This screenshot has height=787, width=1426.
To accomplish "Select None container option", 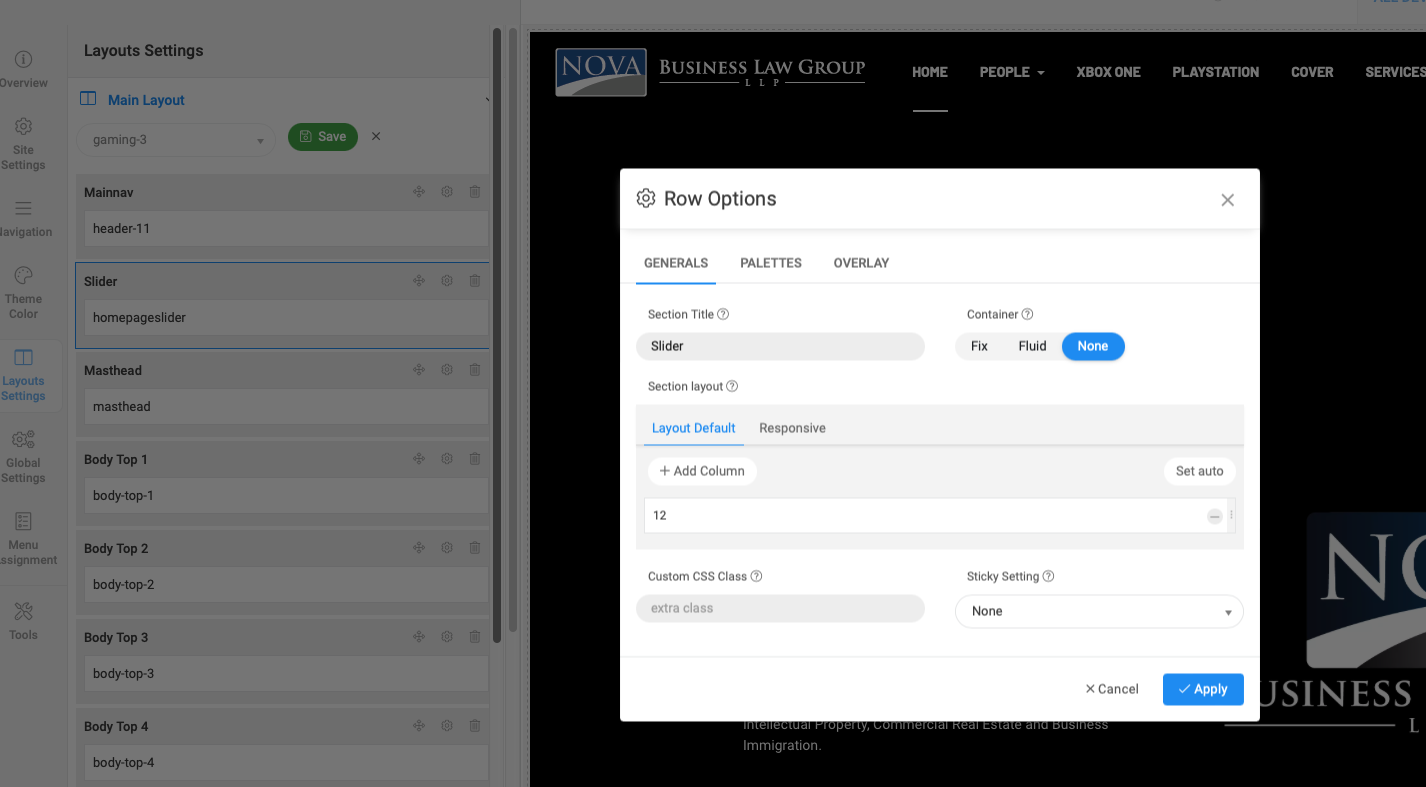I will click(x=1092, y=346).
